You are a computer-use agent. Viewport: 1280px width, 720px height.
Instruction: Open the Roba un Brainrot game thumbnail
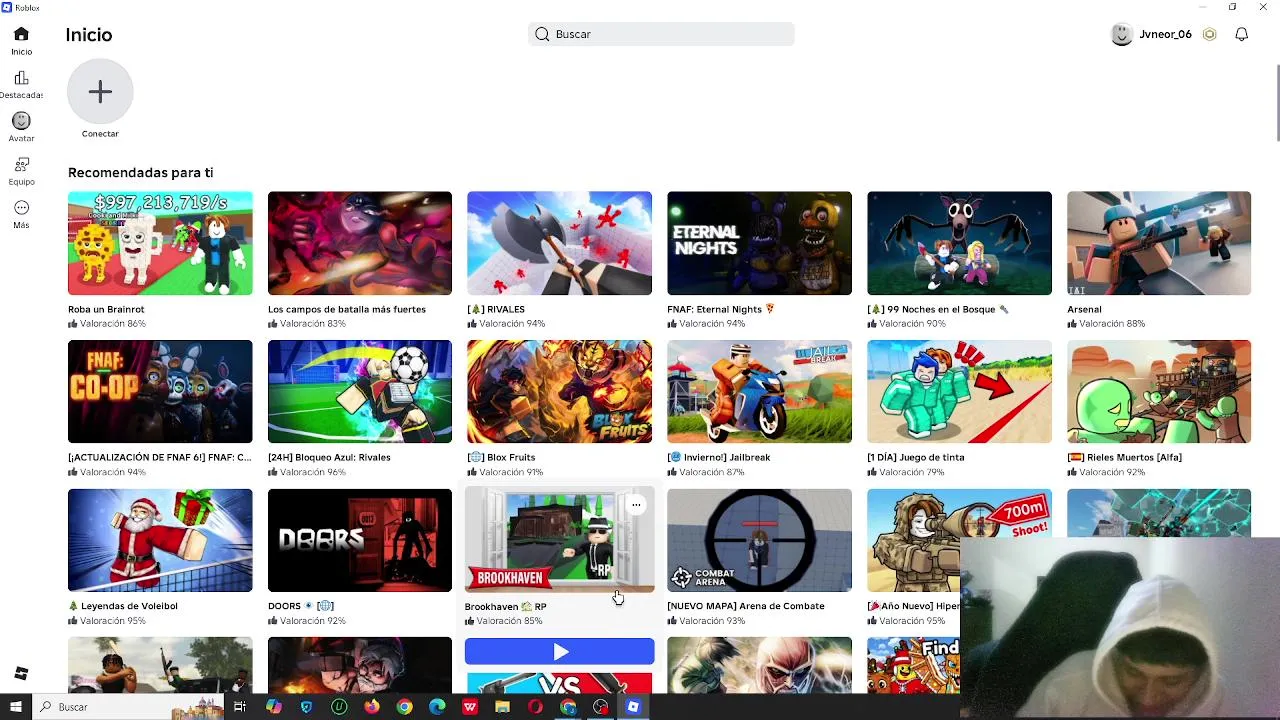point(160,243)
